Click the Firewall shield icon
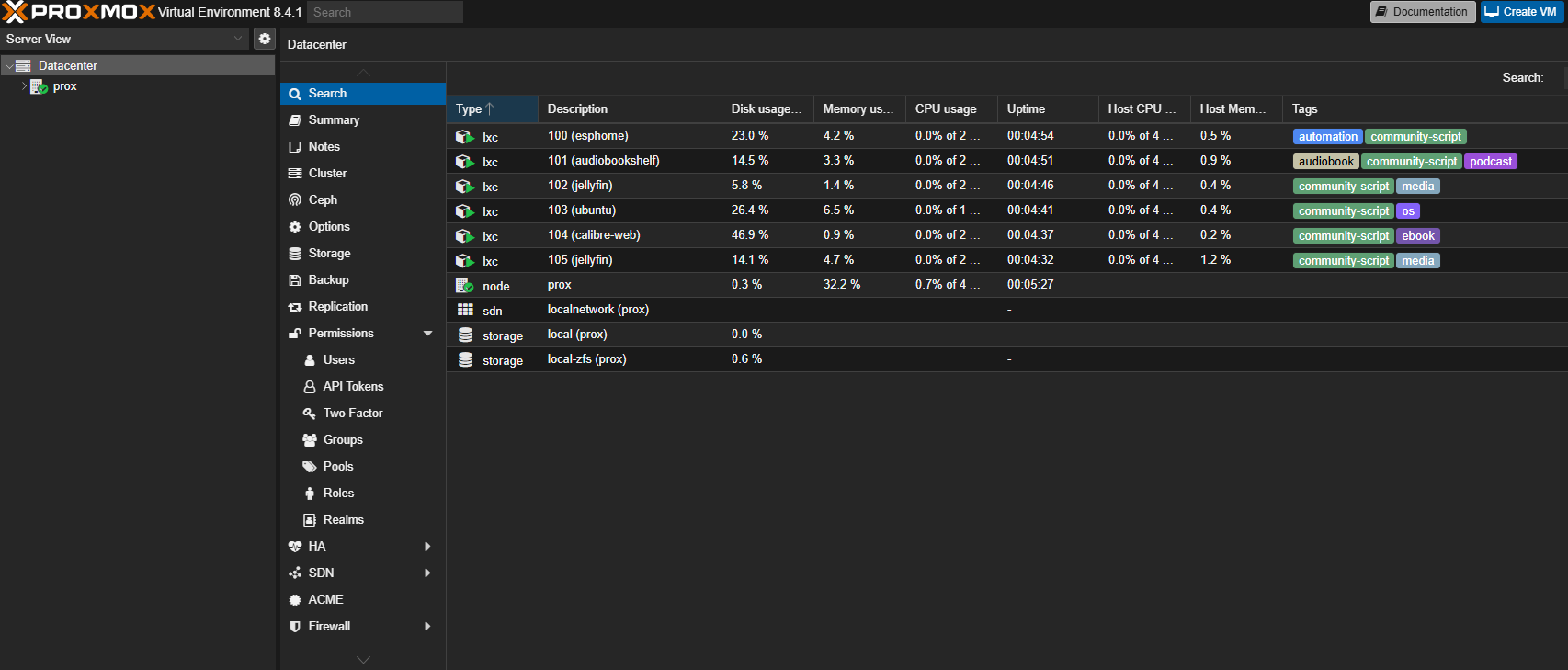This screenshot has height=670, width=1568. (295, 626)
